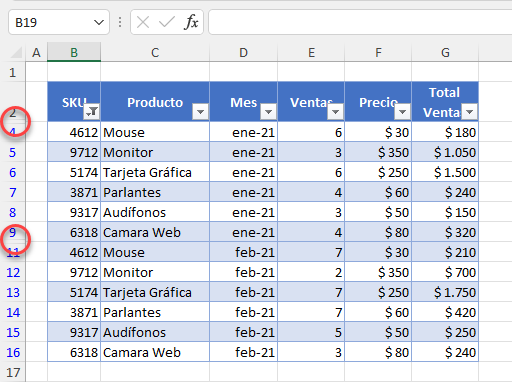Open the Precio column filter dropdown
This screenshot has width=512, height=382.
402,111
